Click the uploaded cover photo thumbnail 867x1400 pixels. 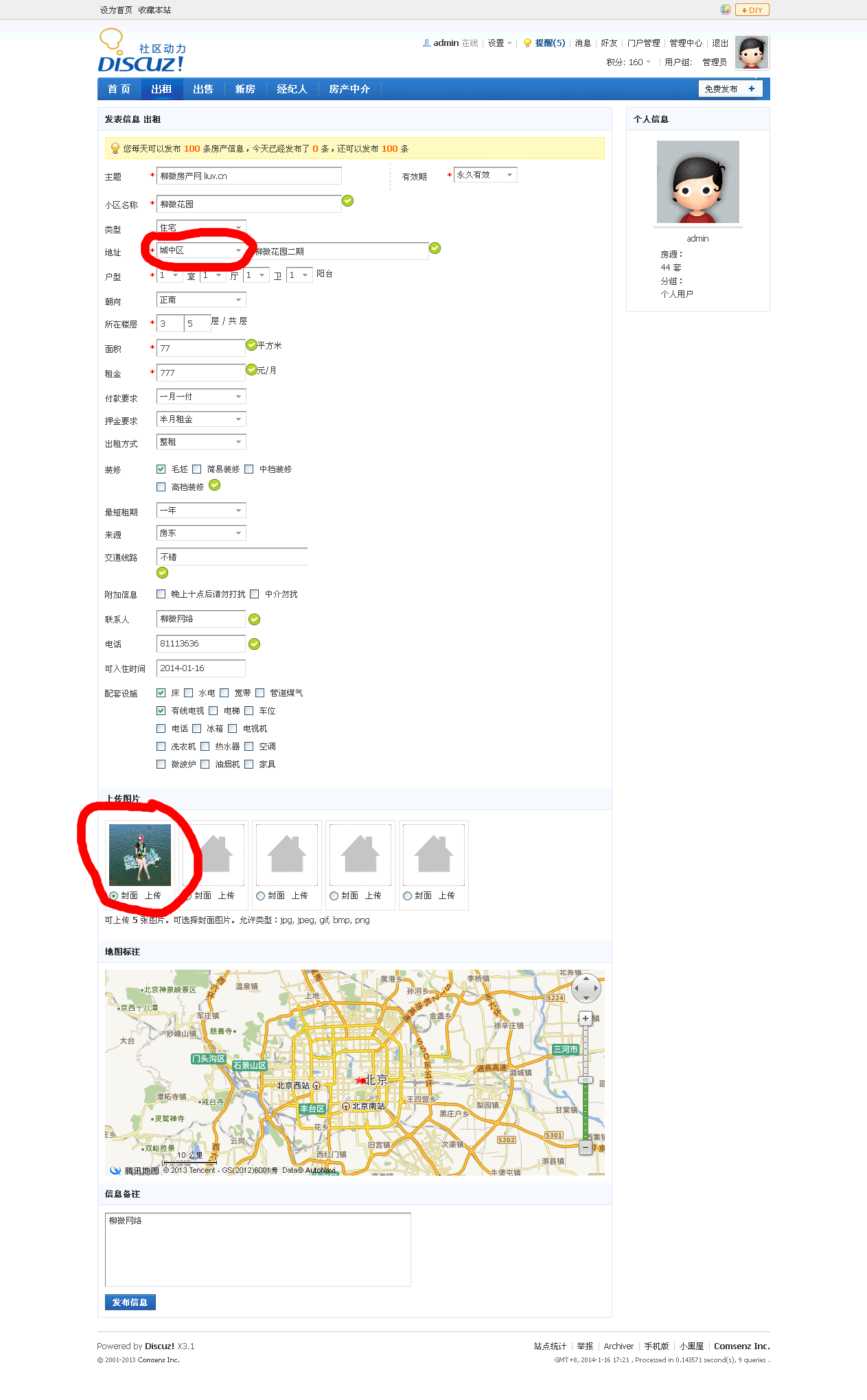[140, 855]
